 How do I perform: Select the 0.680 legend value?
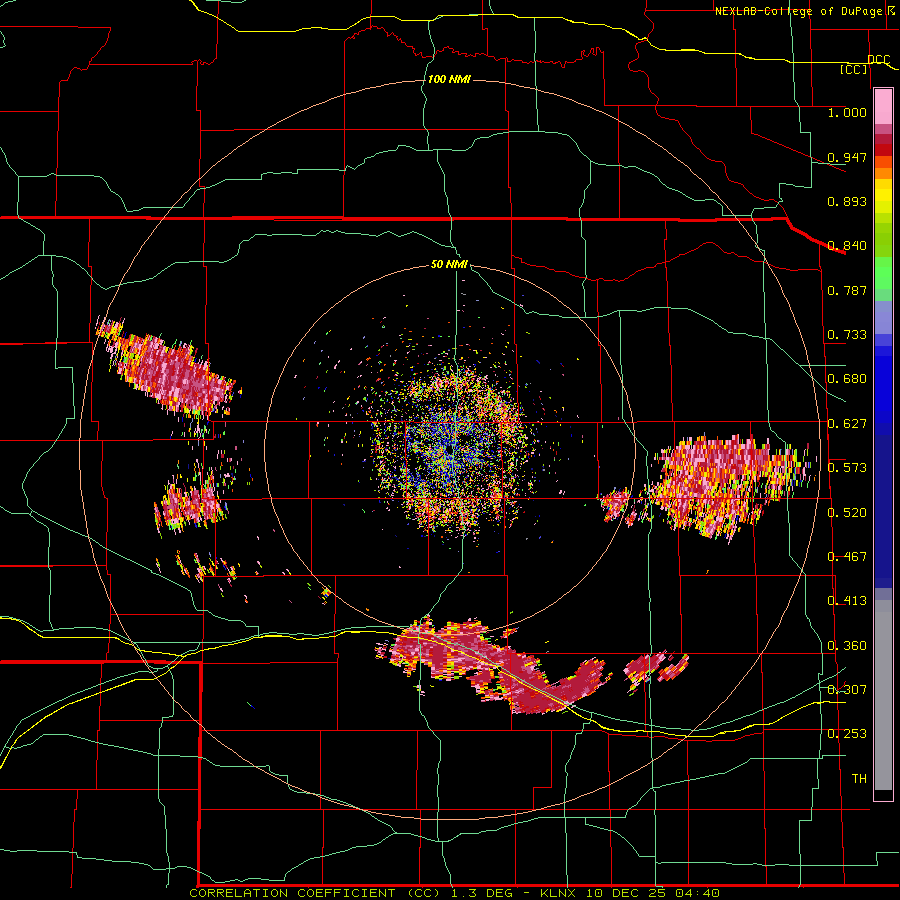(x=847, y=379)
